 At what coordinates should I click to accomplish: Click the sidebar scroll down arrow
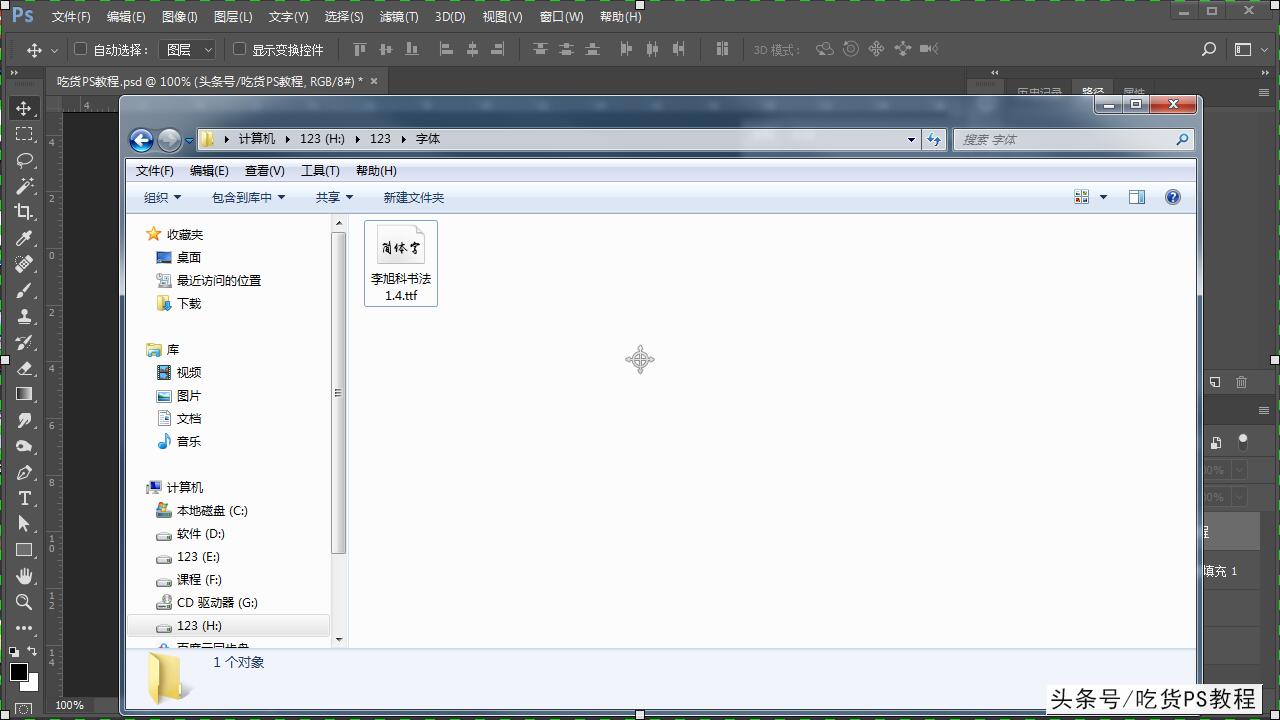click(339, 639)
